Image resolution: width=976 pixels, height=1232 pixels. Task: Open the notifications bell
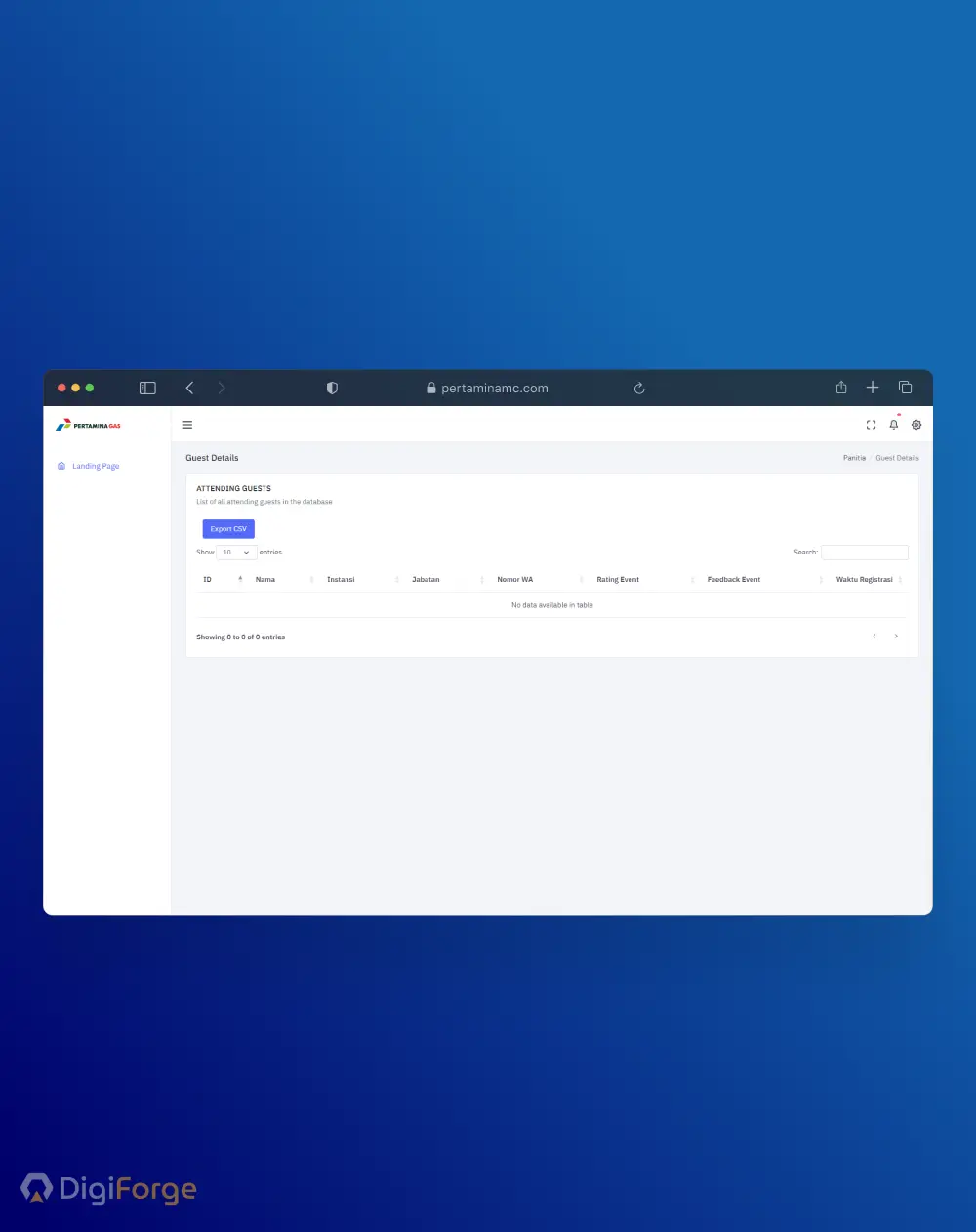pyautogui.click(x=893, y=425)
